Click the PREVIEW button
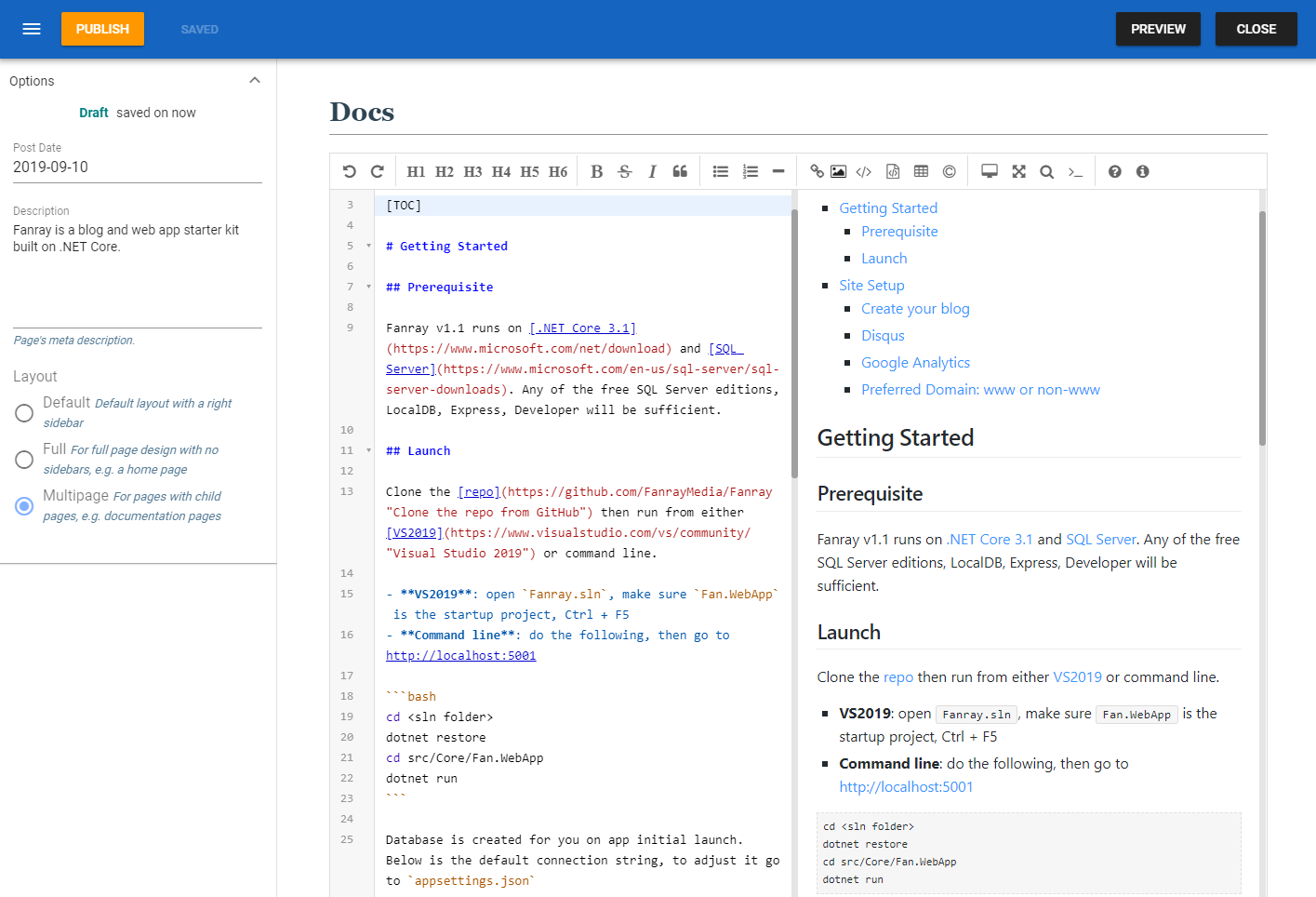 pyautogui.click(x=1158, y=29)
